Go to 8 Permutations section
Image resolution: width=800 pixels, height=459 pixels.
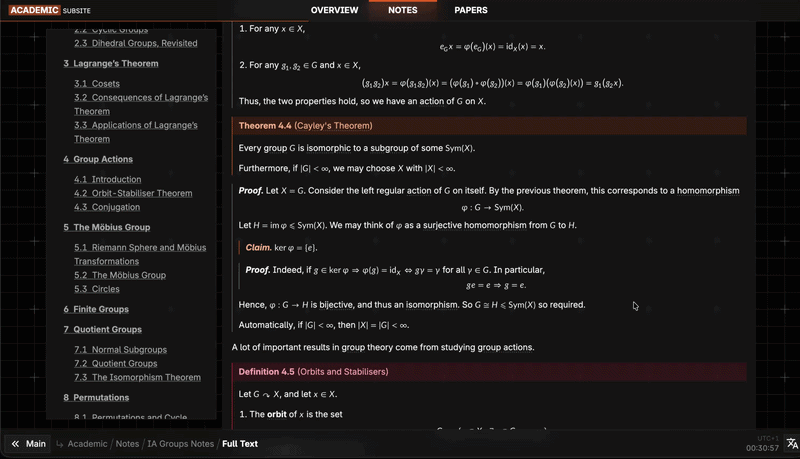coord(96,397)
